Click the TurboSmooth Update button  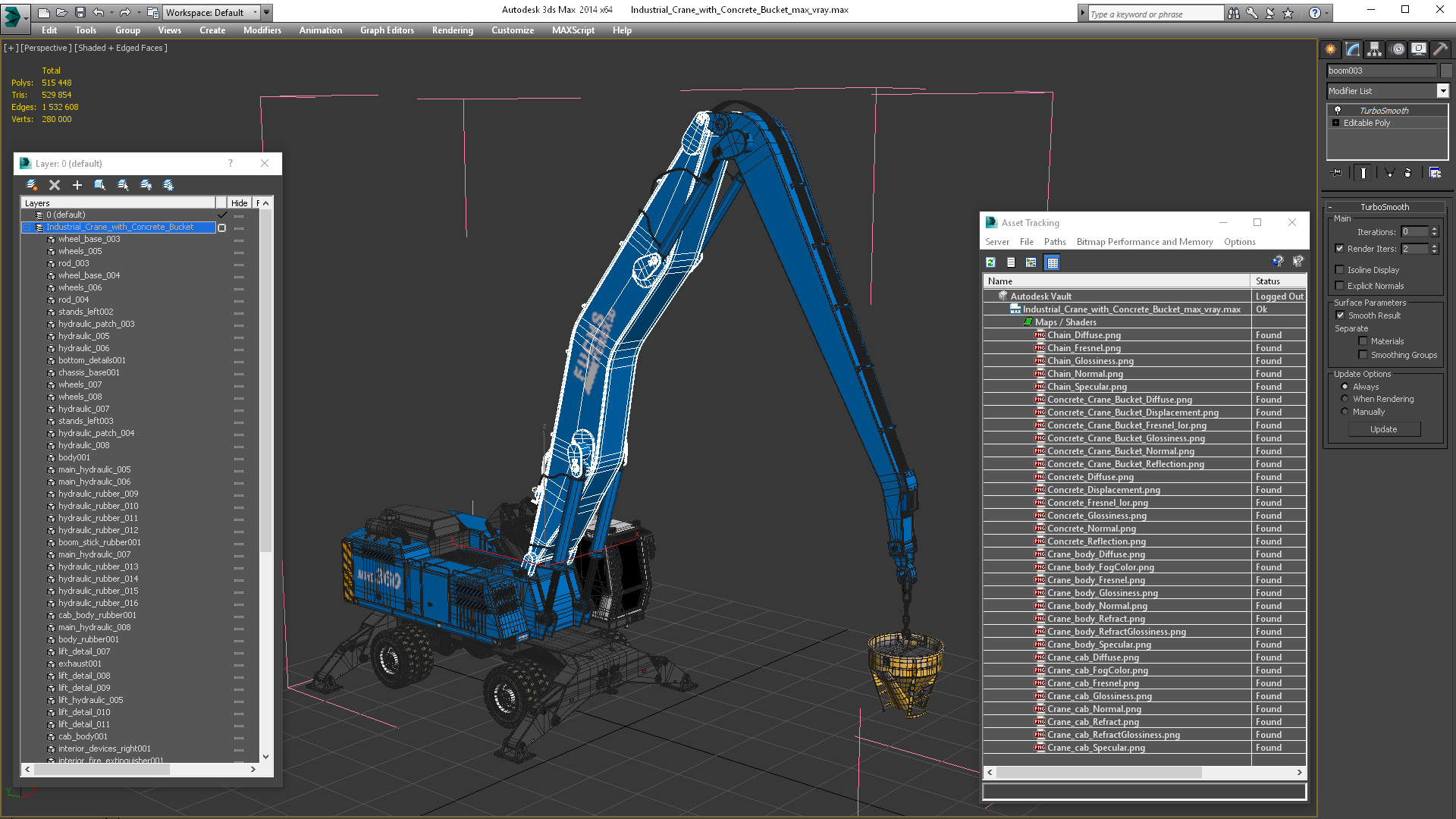(x=1383, y=429)
